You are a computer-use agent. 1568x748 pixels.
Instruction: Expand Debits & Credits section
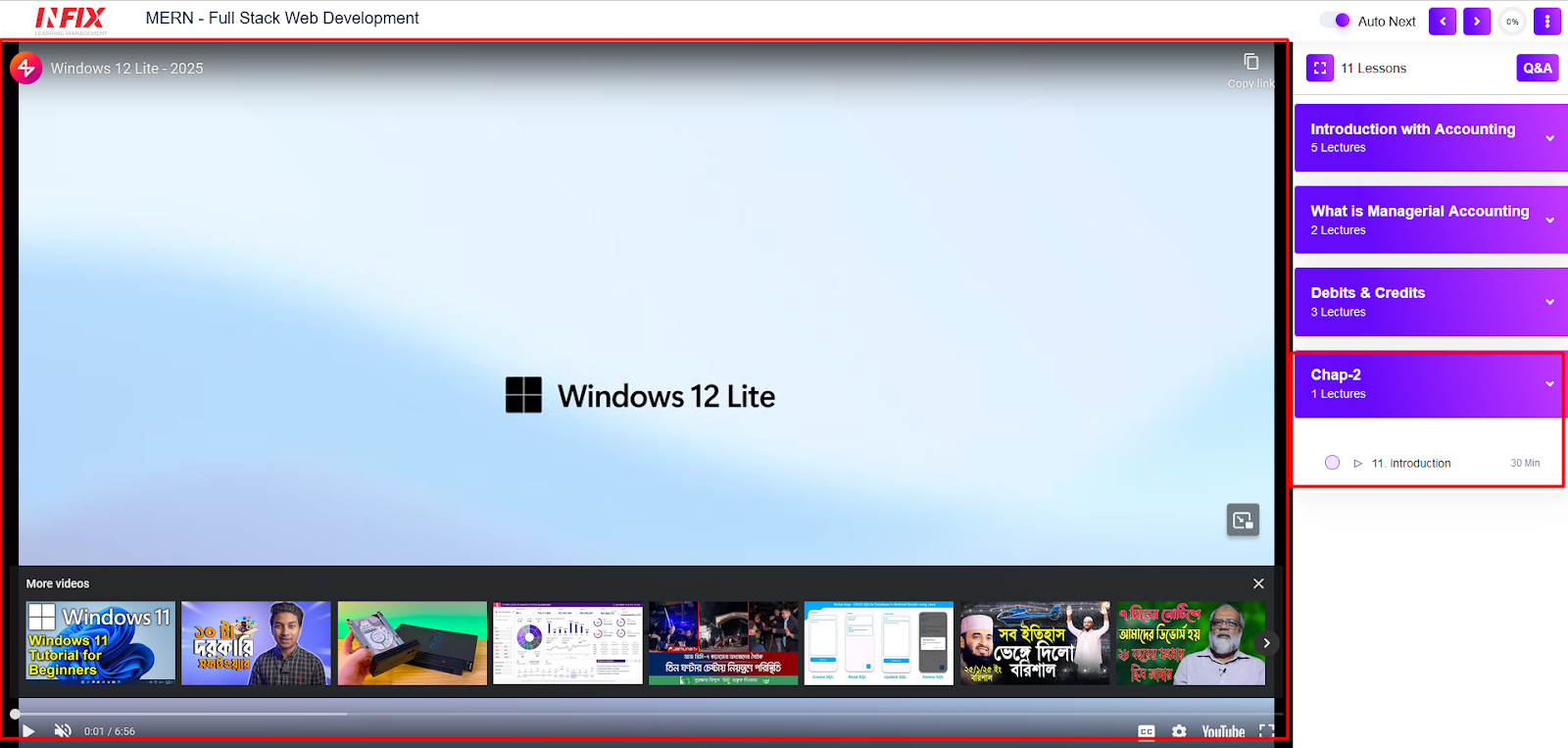(1431, 302)
